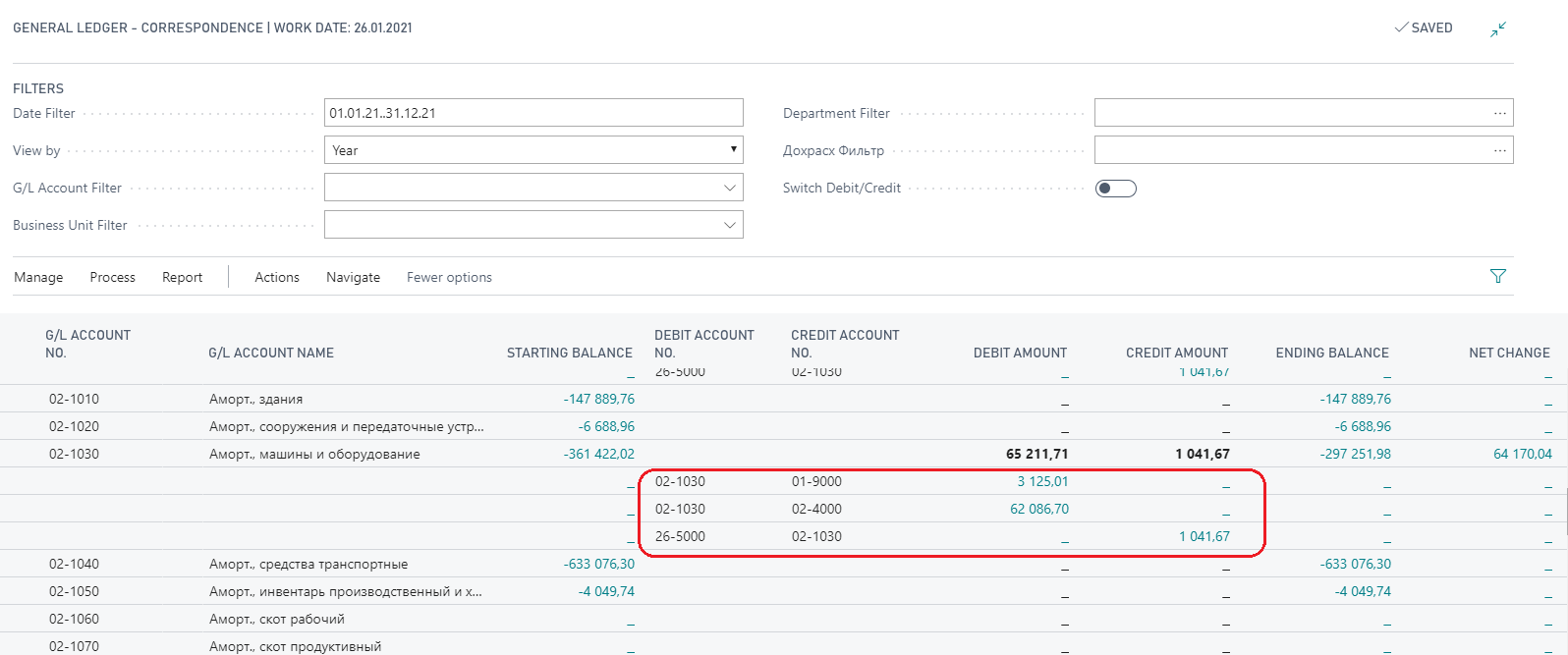
Task: Open starting balance -4 049,74 drilldown
Action: [606, 591]
